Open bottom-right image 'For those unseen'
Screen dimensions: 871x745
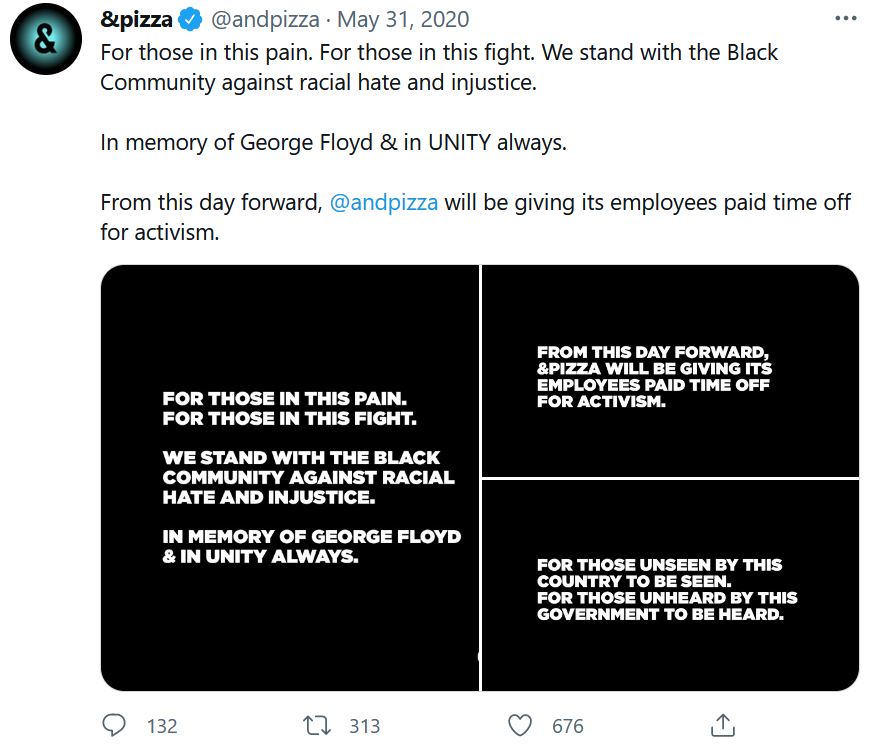coord(670,585)
